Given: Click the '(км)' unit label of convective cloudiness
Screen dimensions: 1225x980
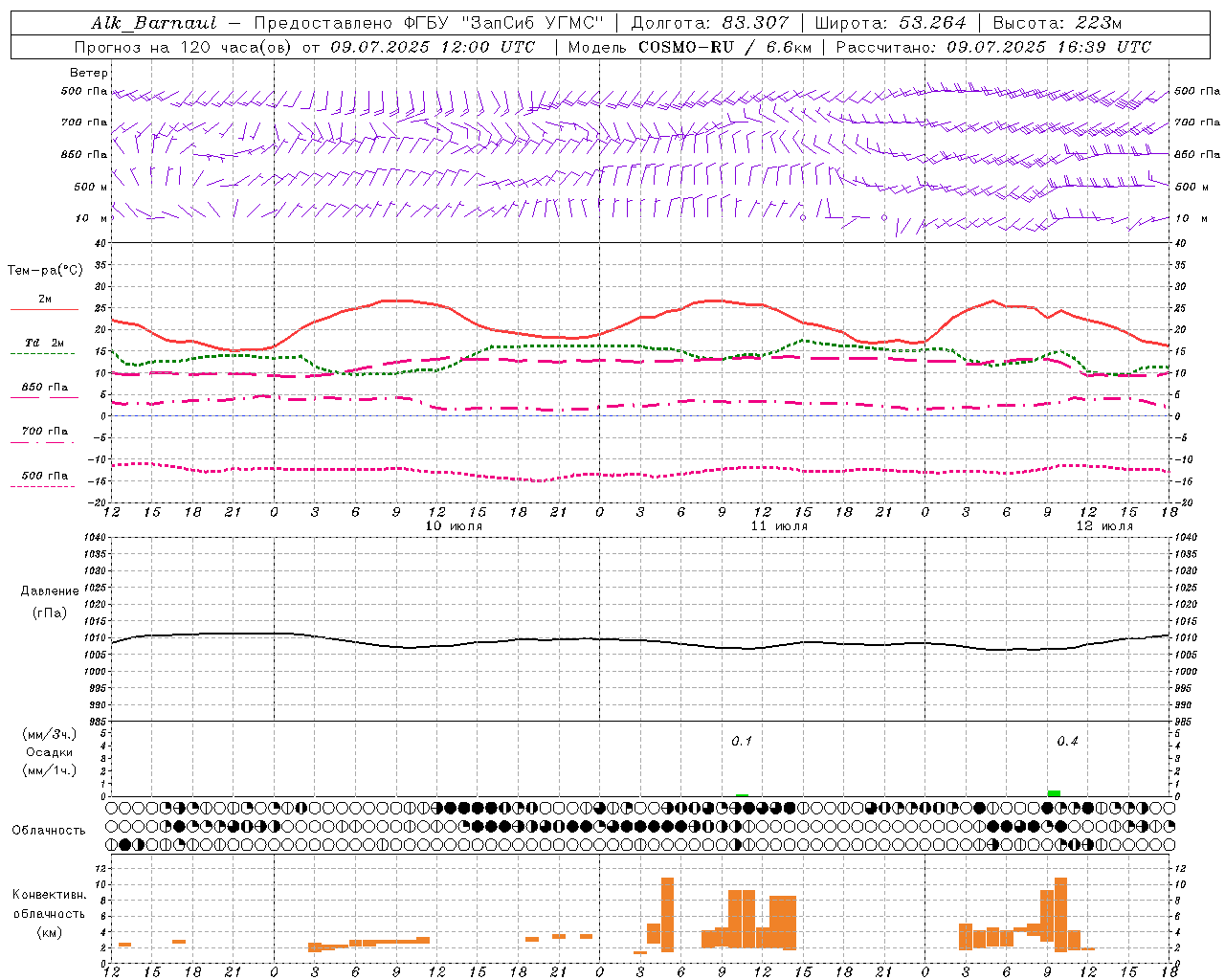Looking at the screenshot, I should [x=50, y=932].
